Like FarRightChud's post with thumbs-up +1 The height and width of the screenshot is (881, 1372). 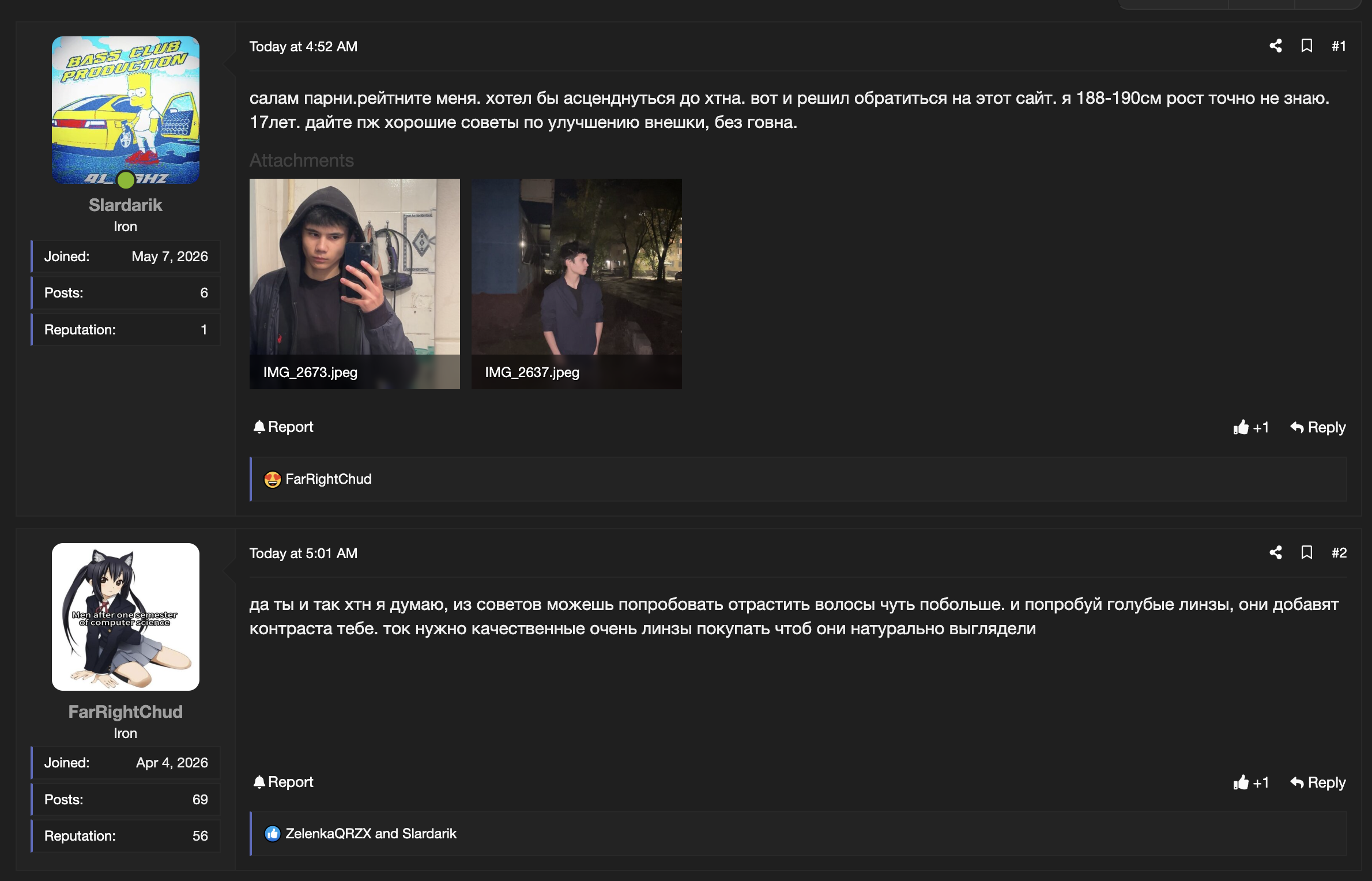1251,782
